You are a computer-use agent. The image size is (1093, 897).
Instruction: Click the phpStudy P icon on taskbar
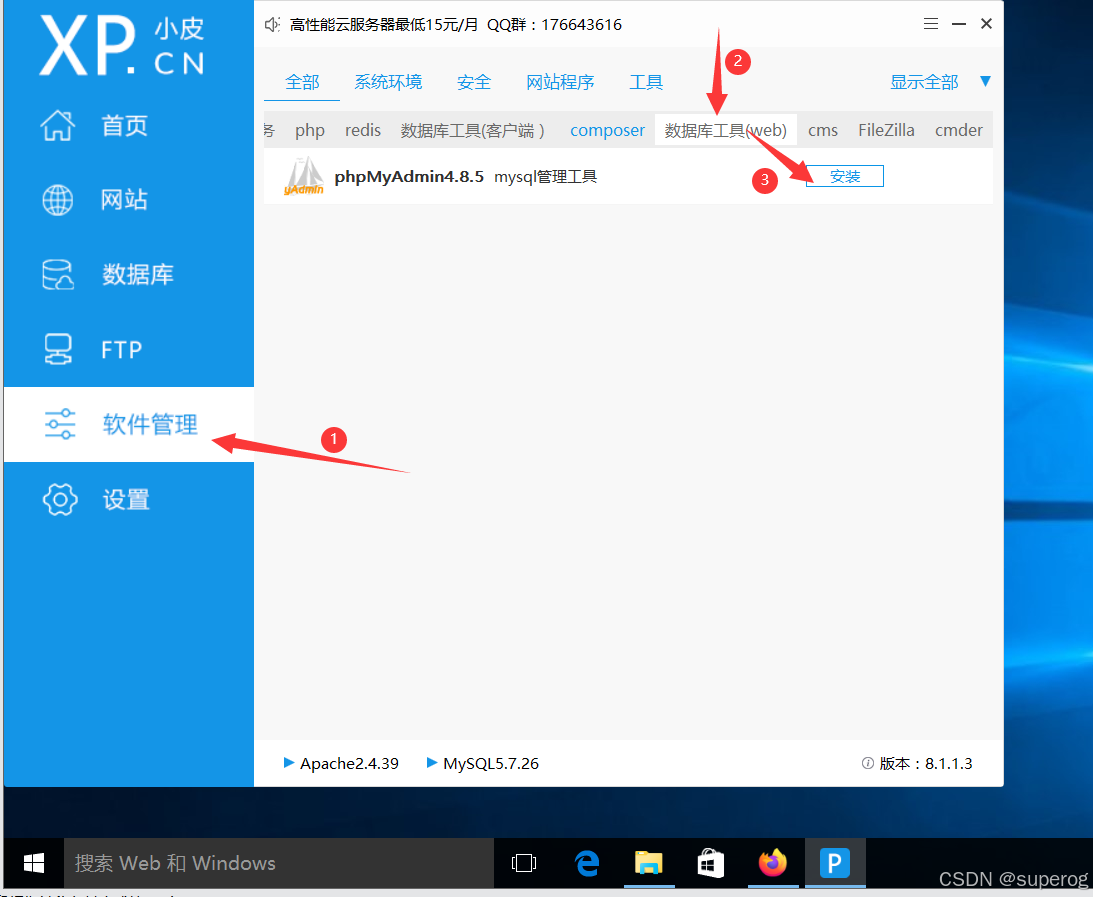pos(834,863)
